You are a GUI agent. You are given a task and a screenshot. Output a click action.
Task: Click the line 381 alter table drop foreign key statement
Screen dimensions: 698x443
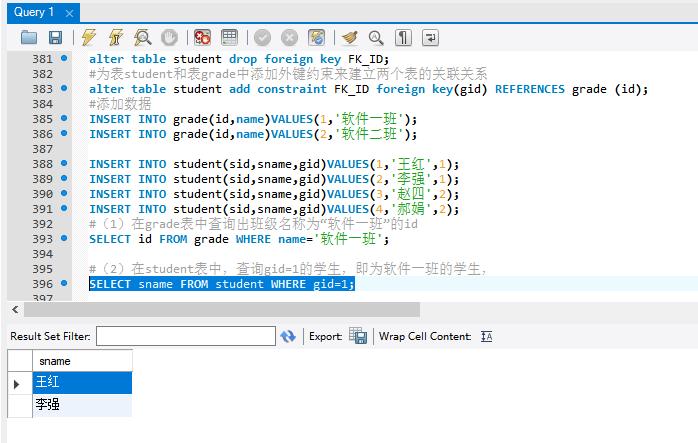coord(239,59)
